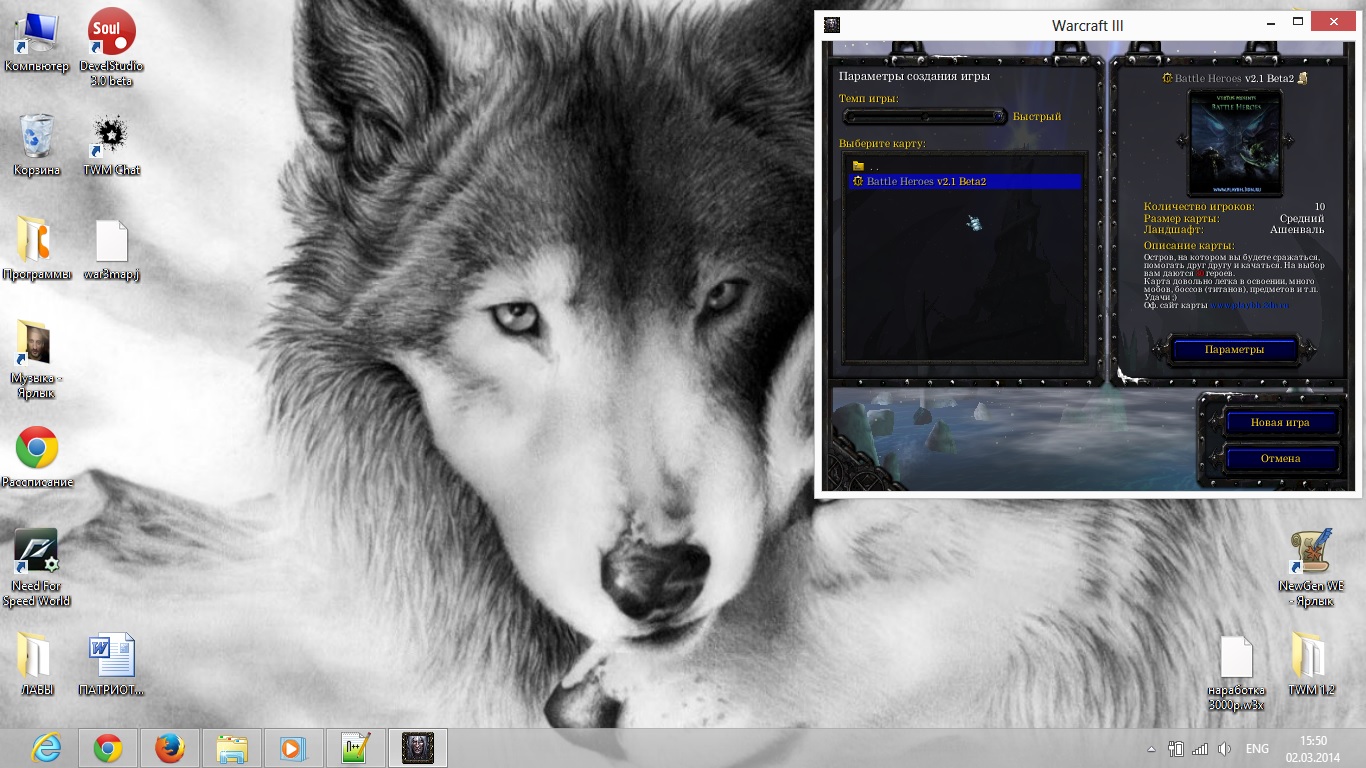Open DevelStudio 3.0 beta desktop shortcut
The height and width of the screenshot is (768, 1366).
[111, 35]
